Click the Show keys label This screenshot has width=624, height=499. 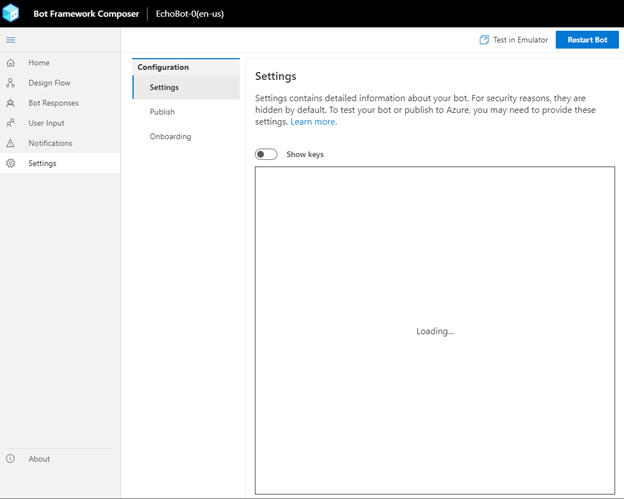click(305, 154)
